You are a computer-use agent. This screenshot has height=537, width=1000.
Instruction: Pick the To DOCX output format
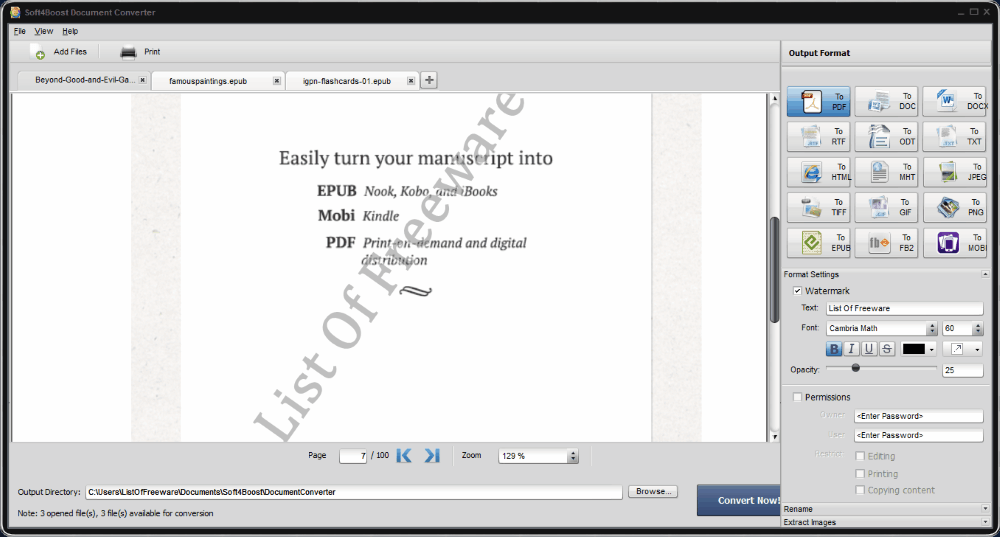[955, 101]
